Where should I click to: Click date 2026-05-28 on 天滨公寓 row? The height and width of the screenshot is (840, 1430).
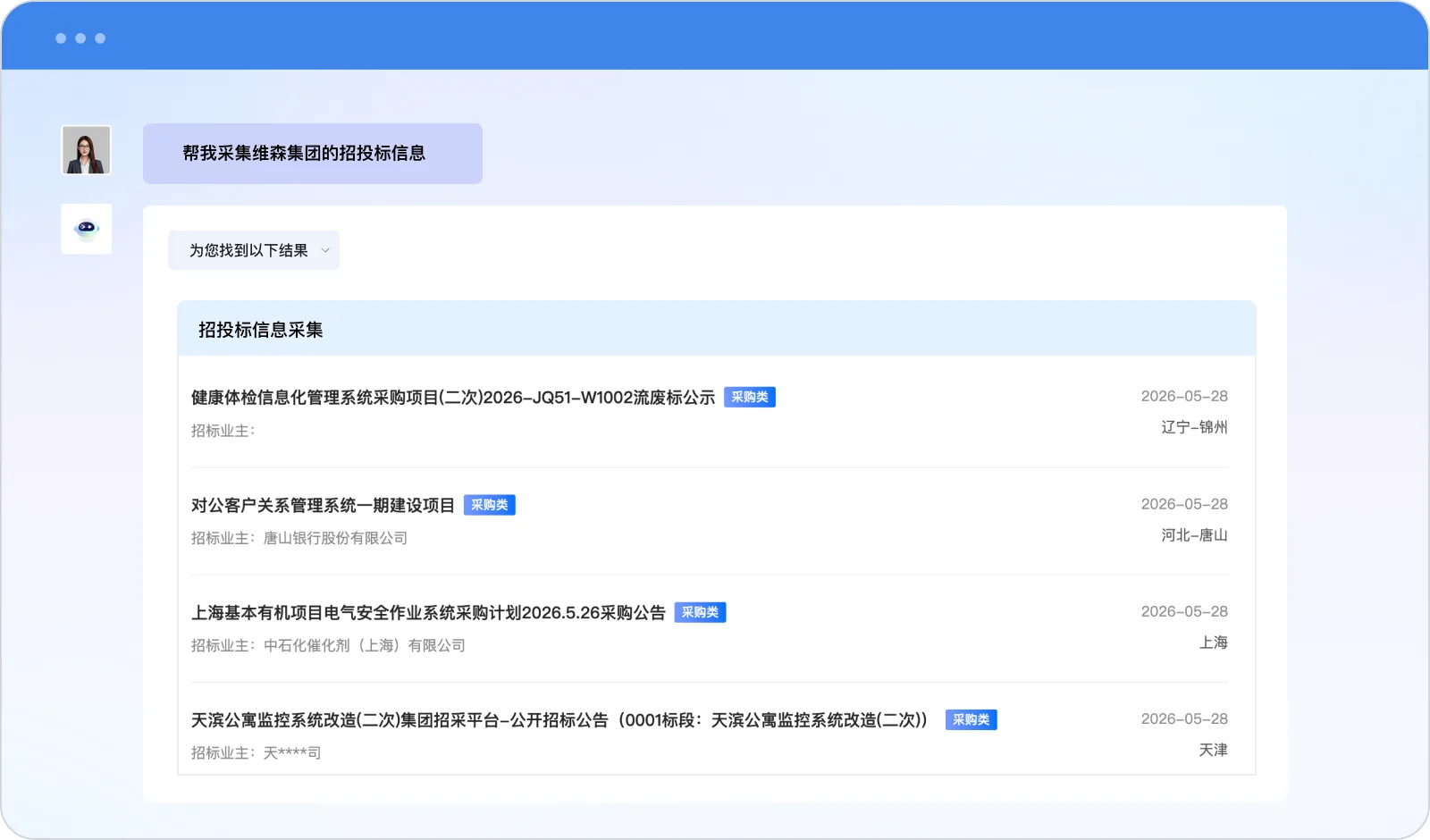(x=1184, y=718)
